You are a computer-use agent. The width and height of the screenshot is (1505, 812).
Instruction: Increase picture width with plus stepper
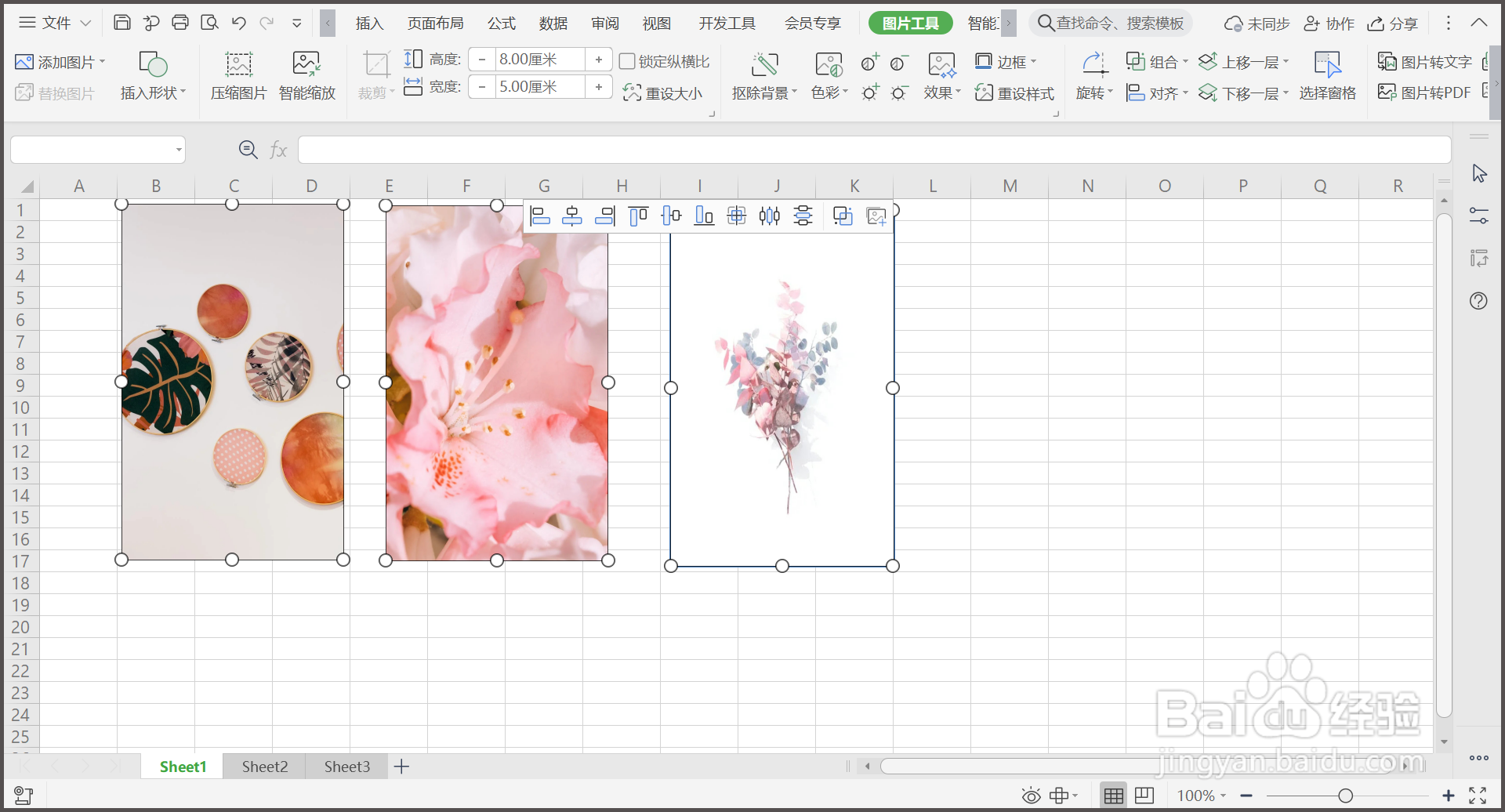point(599,86)
